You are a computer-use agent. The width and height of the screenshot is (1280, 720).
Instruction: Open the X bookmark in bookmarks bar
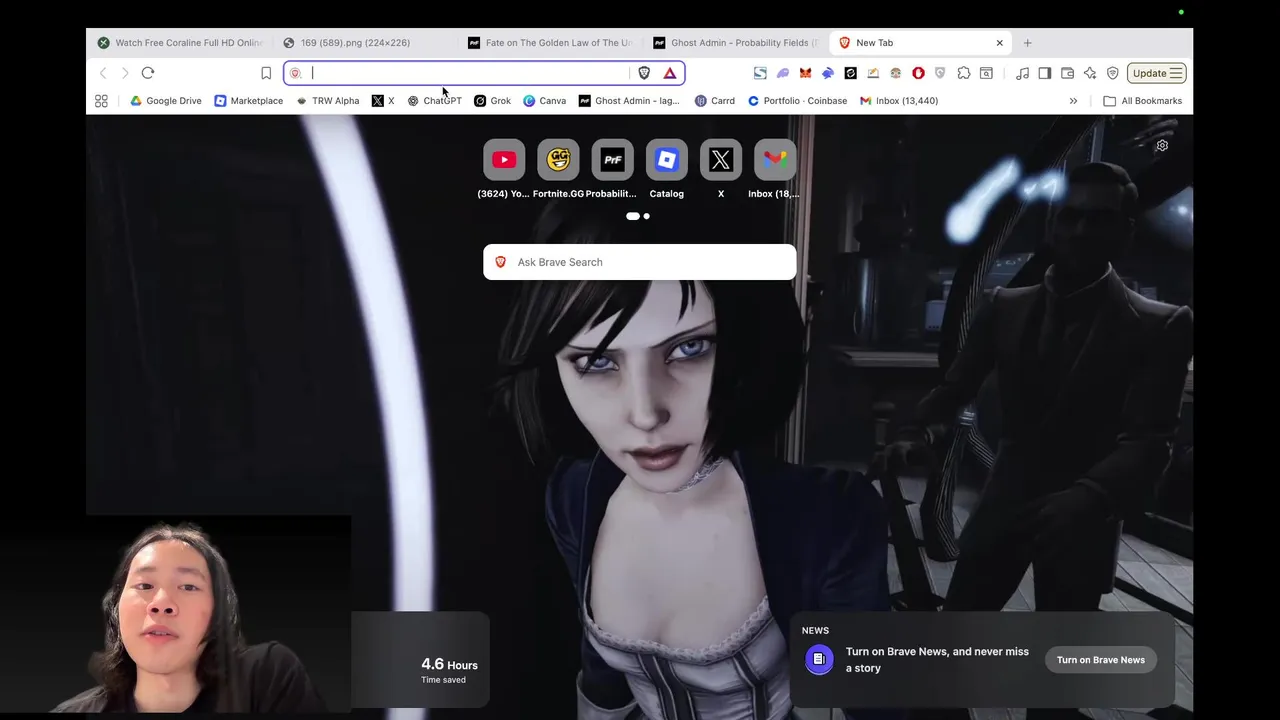(x=383, y=101)
